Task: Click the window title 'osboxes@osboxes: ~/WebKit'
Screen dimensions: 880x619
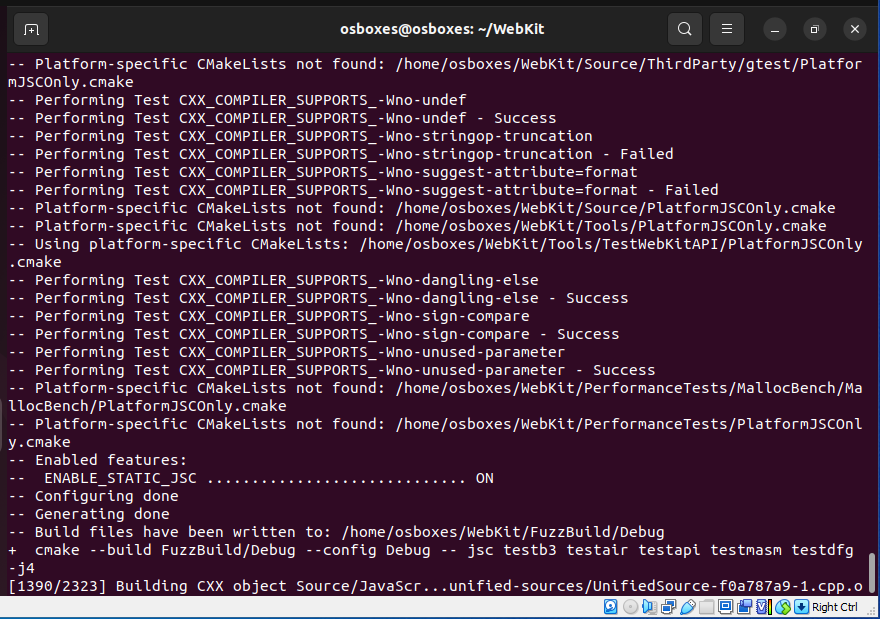Action: [442, 29]
